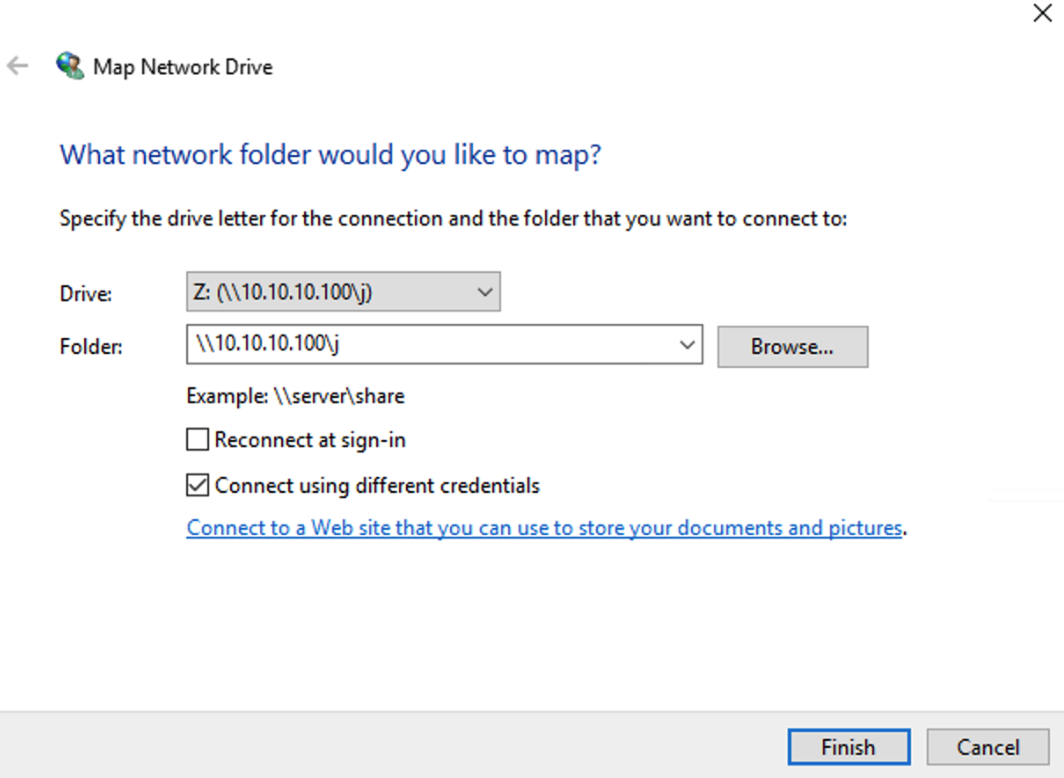
Task: Click the "Map Network Drive" title text
Action: pos(183,66)
